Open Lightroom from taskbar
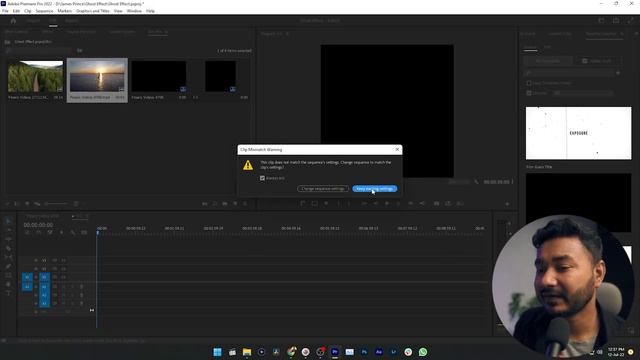This screenshot has height=360, width=640. [393, 352]
